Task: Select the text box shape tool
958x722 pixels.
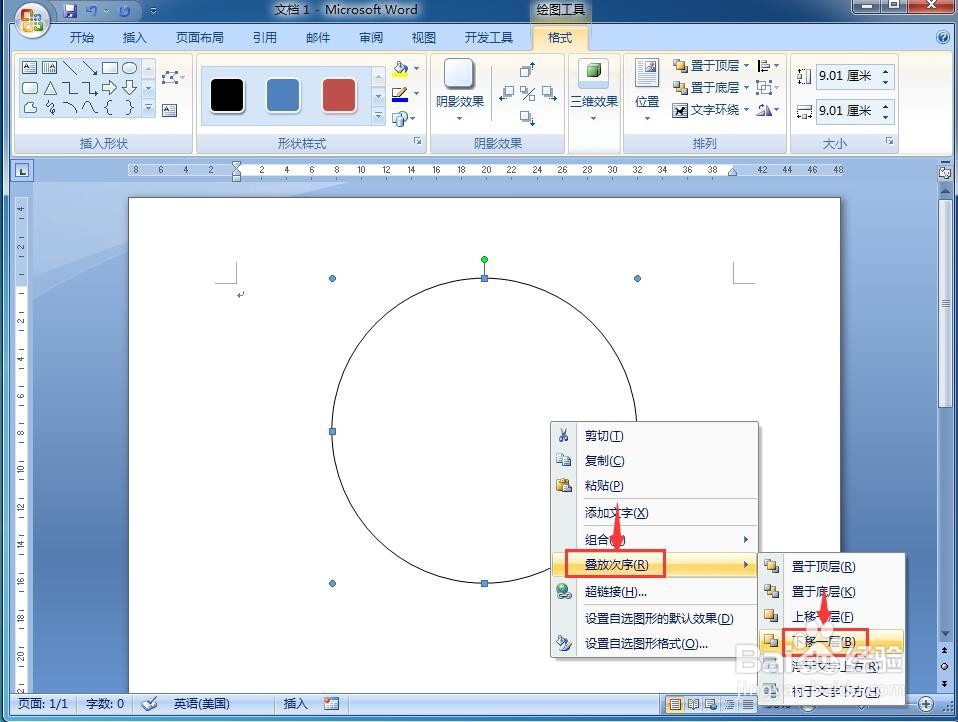Action: point(29,67)
